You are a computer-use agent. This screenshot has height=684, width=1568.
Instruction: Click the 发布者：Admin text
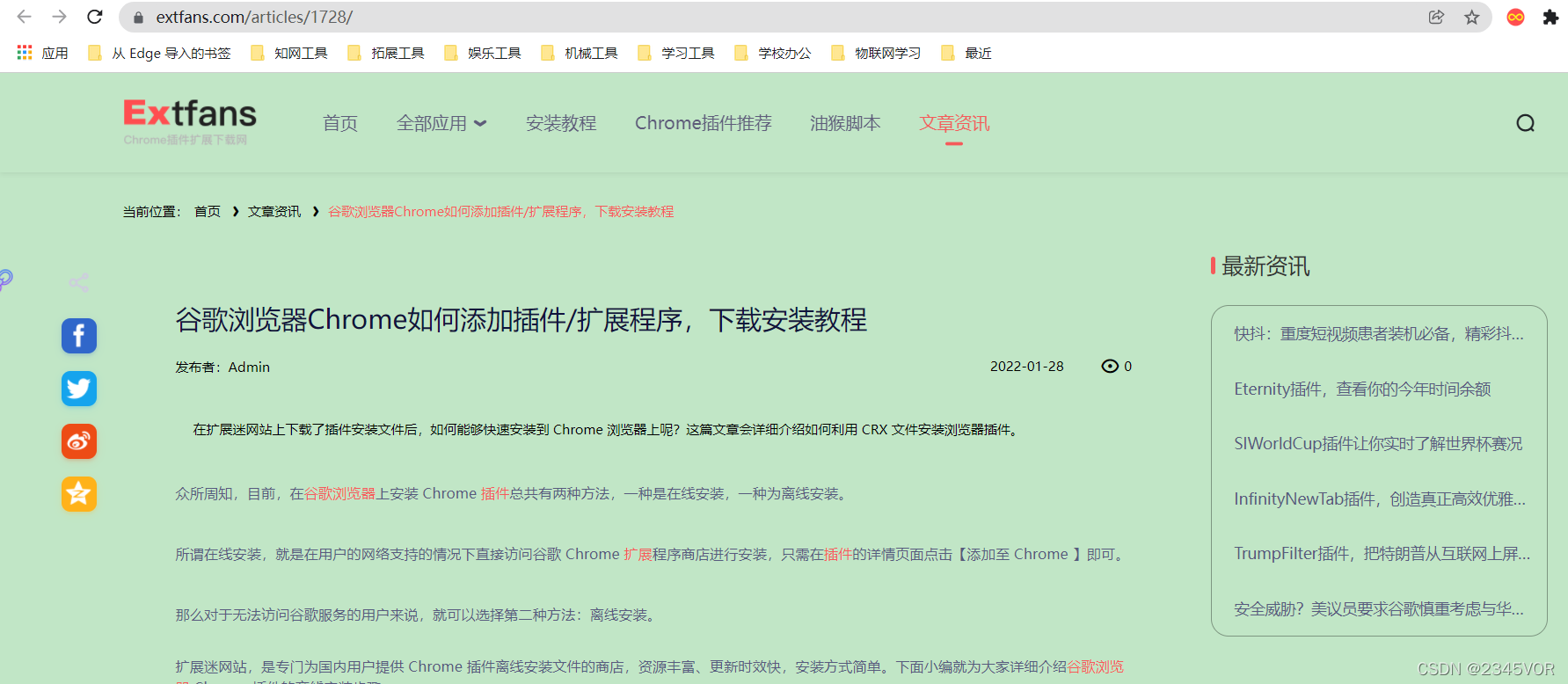(x=222, y=367)
